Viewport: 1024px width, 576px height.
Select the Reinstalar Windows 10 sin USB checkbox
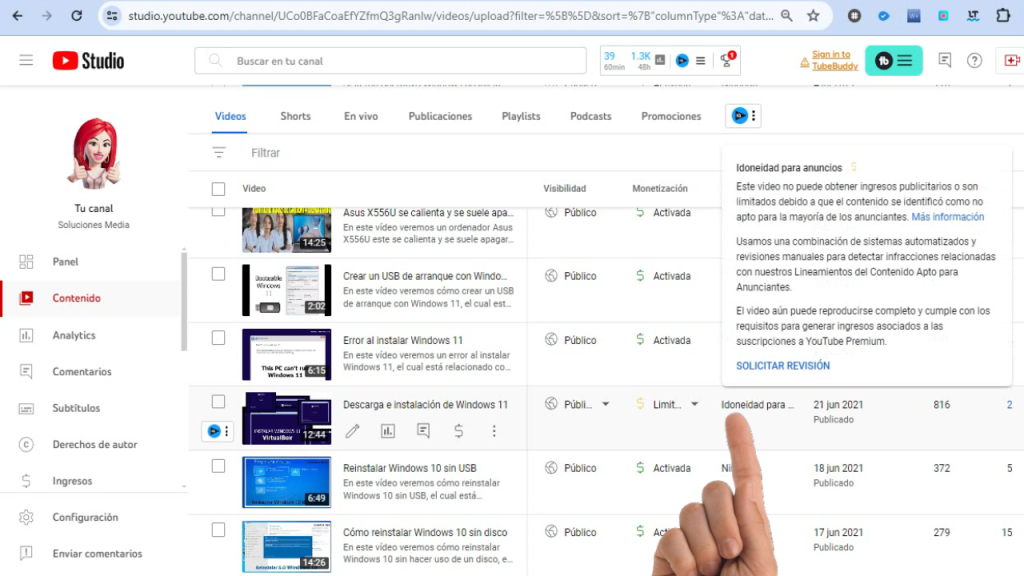pos(219,466)
